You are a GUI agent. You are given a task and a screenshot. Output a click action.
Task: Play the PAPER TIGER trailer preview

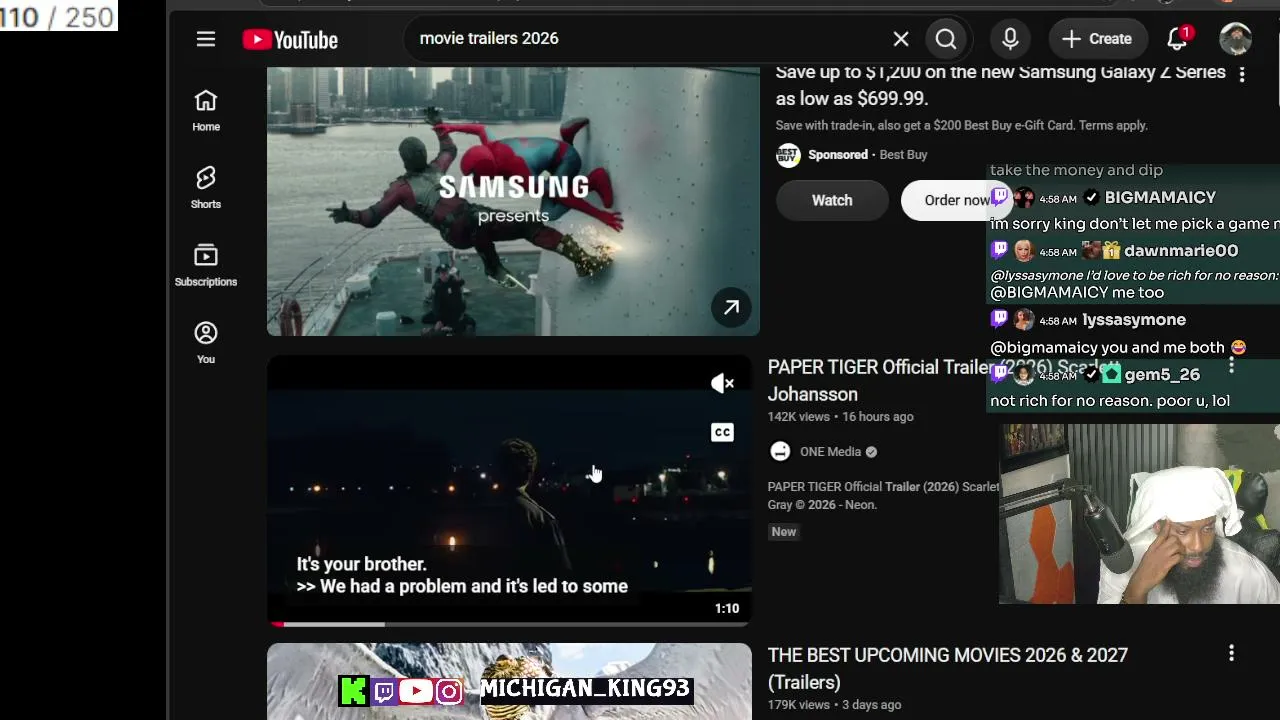tap(509, 490)
